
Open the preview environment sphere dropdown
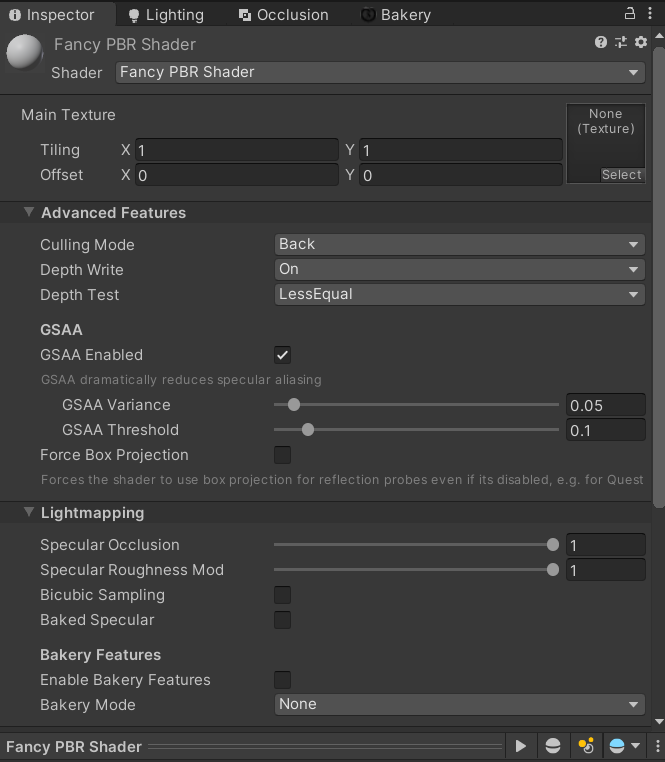point(625,746)
